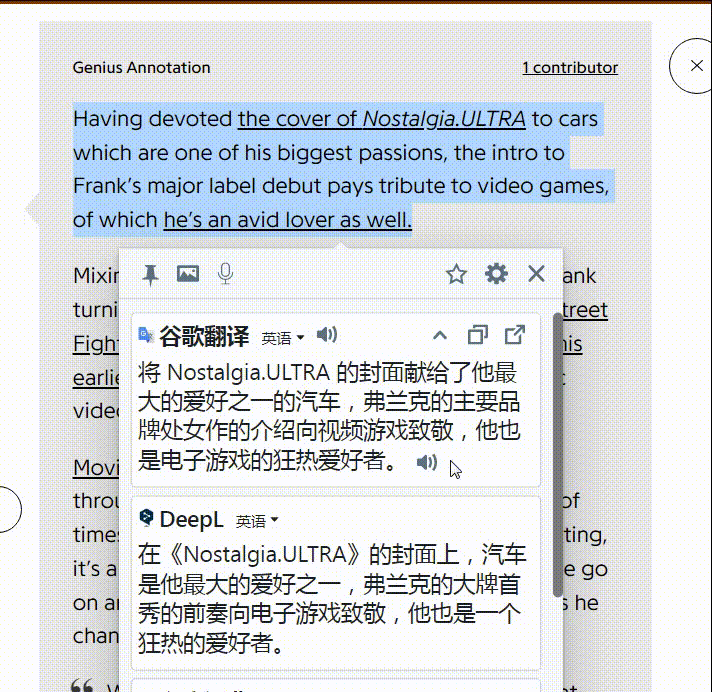The width and height of the screenshot is (712, 692).
Task: Open Google Translate in new window
Action: point(515,335)
